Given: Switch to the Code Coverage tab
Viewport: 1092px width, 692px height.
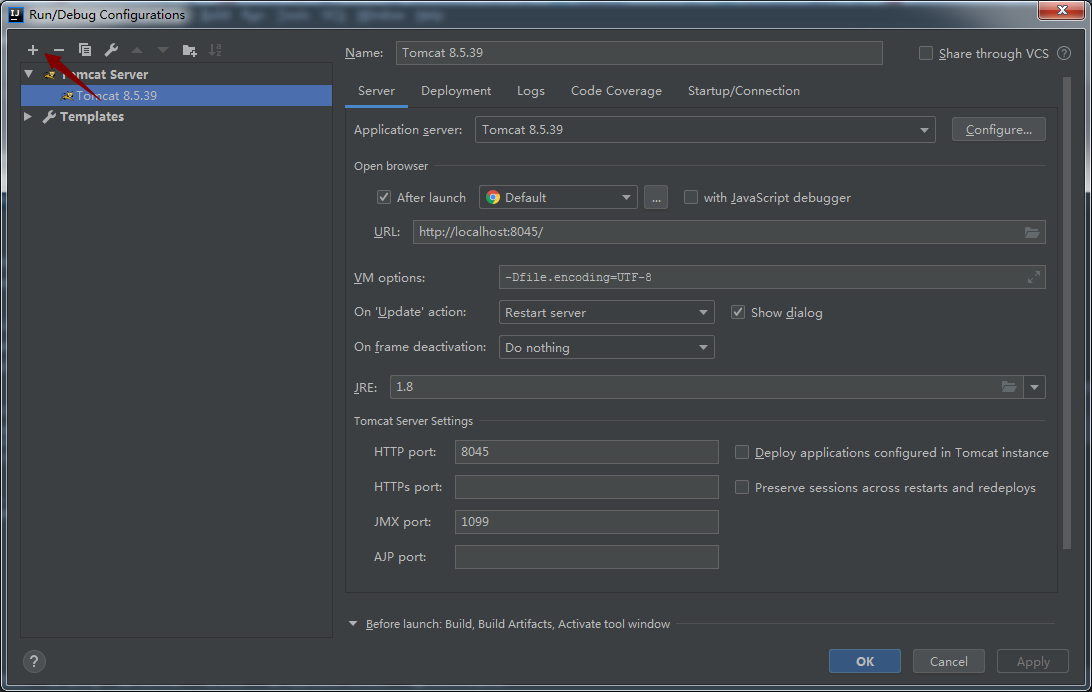Looking at the screenshot, I should (x=616, y=91).
